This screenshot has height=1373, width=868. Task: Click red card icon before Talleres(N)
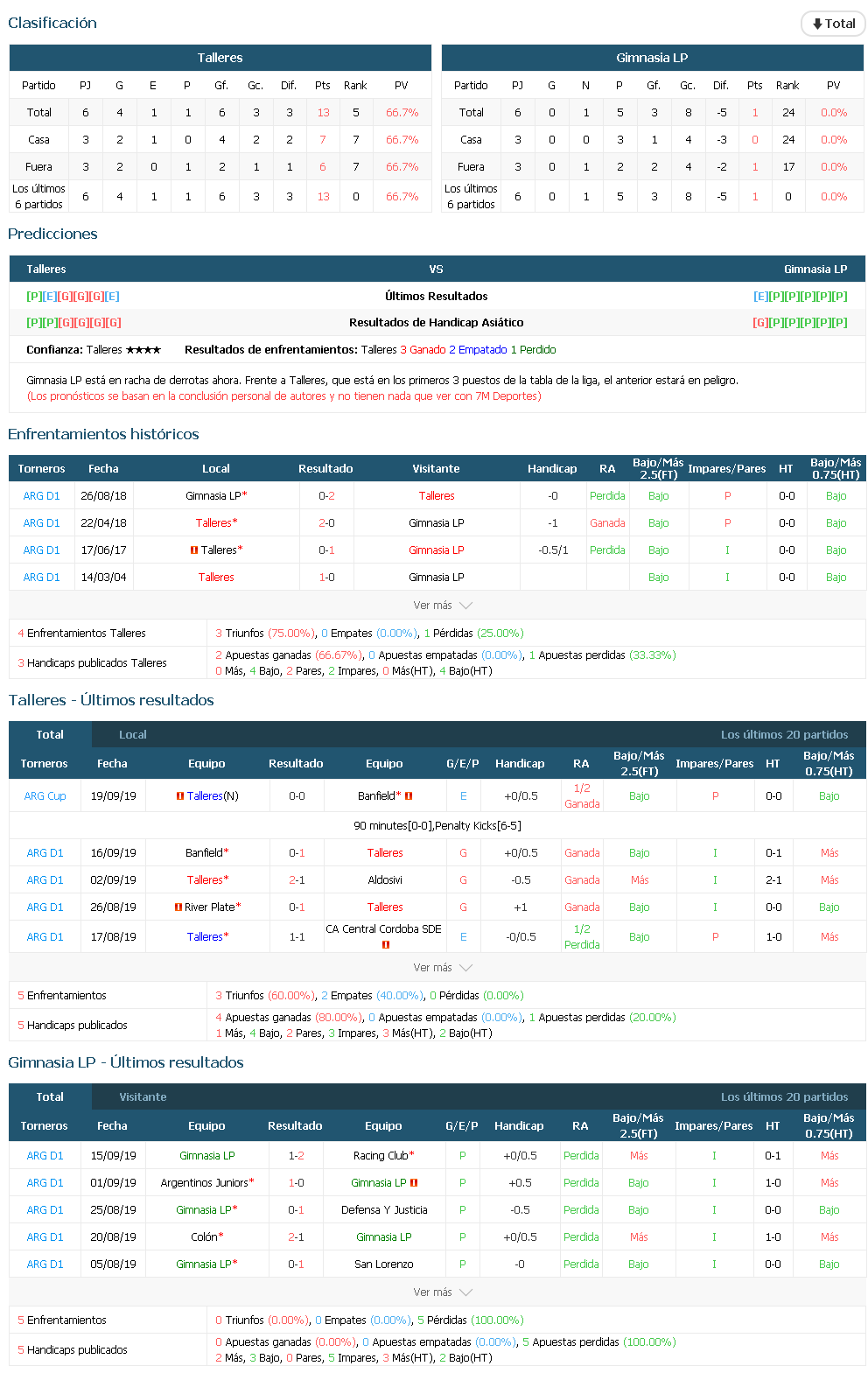pyautogui.click(x=180, y=796)
